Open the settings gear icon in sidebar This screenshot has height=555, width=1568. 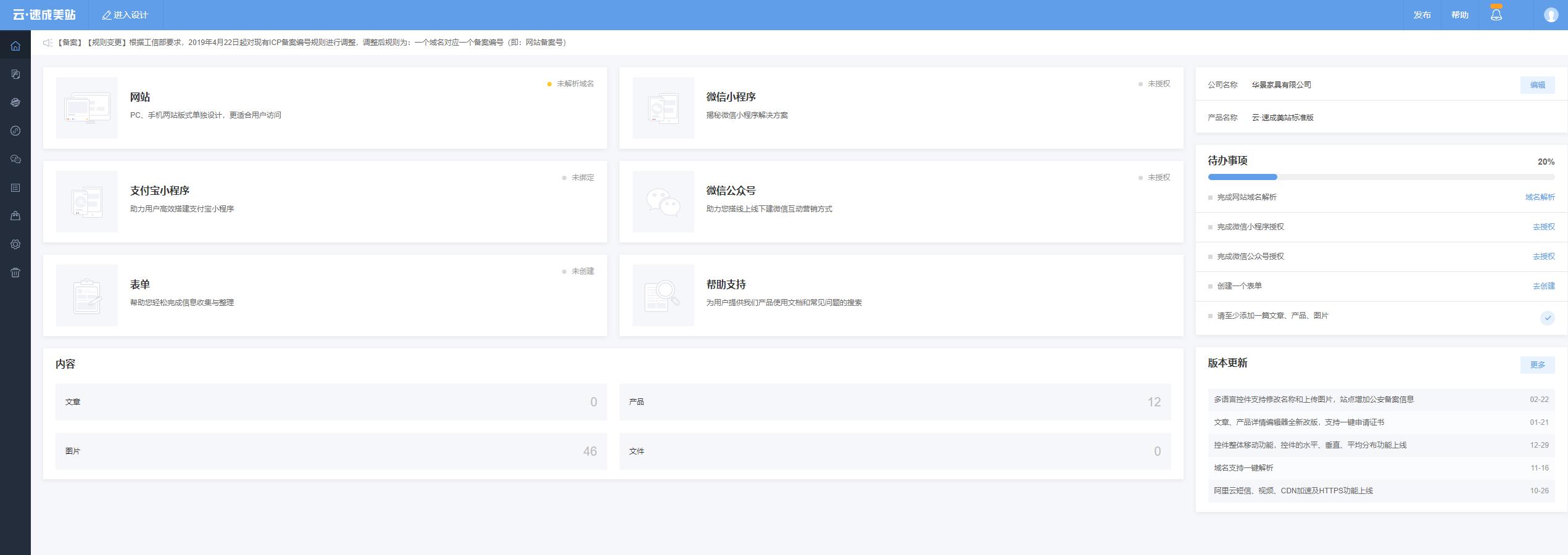(15, 244)
